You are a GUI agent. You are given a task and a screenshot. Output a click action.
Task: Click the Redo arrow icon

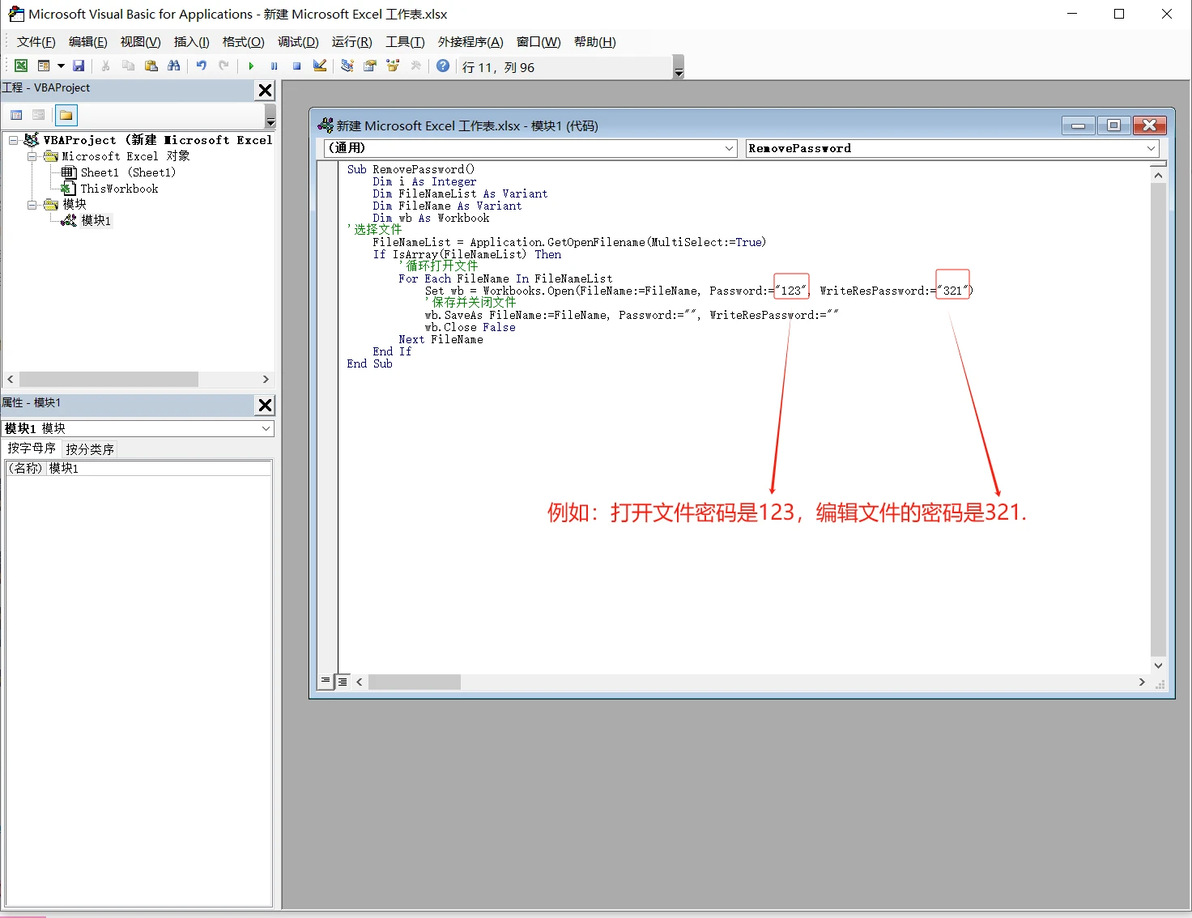pyautogui.click(x=224, y=66)
